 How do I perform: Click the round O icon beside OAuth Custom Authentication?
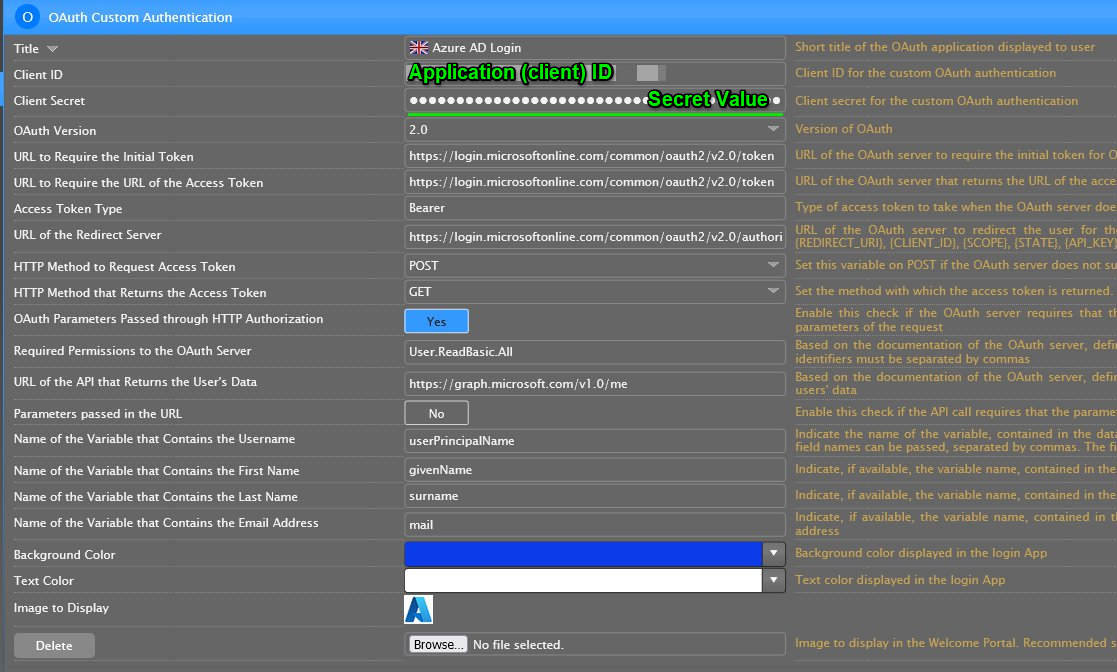(x=27, y=17)
